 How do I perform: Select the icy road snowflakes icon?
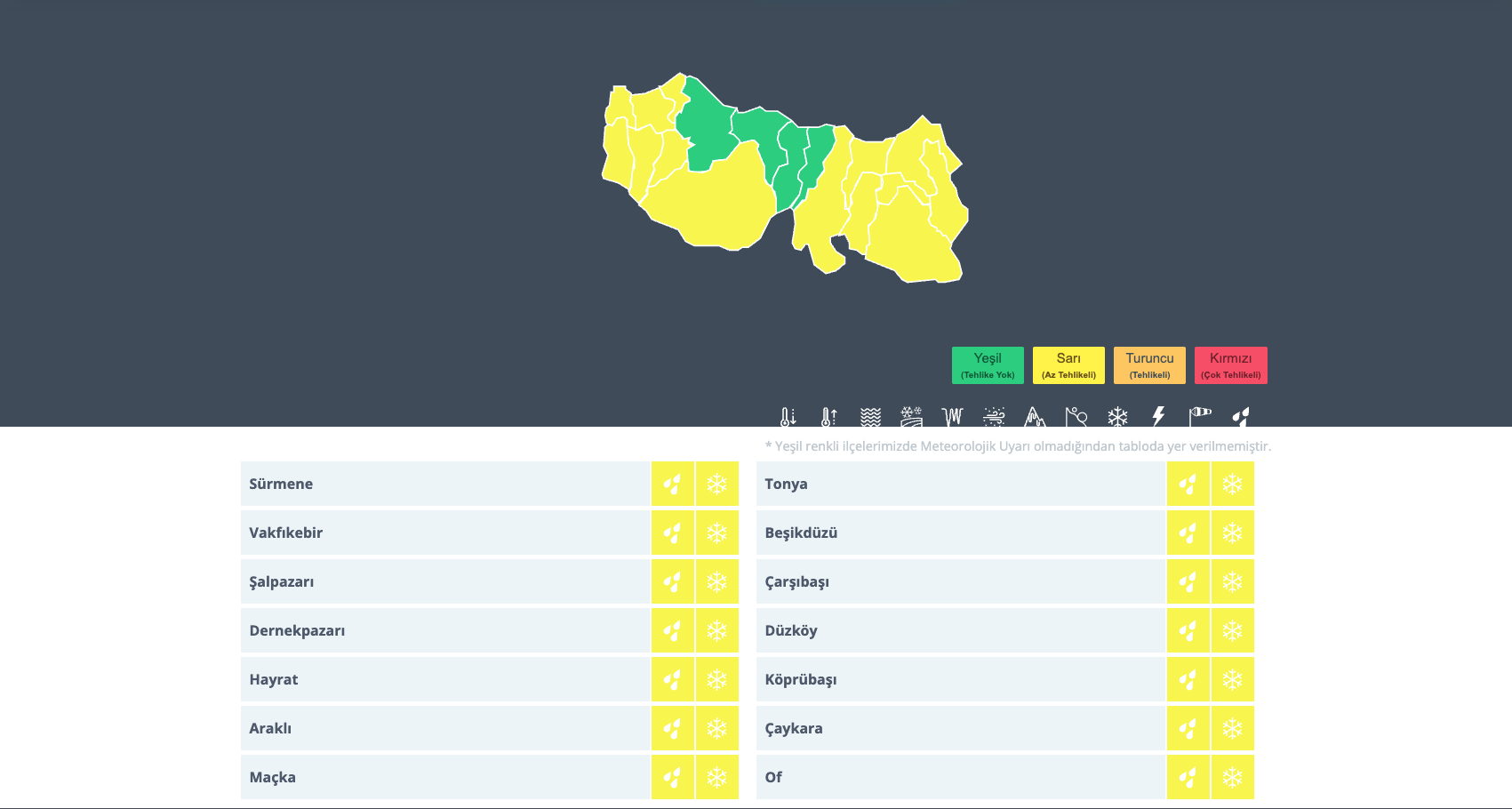pyautogui.click(x=911, y=417)
